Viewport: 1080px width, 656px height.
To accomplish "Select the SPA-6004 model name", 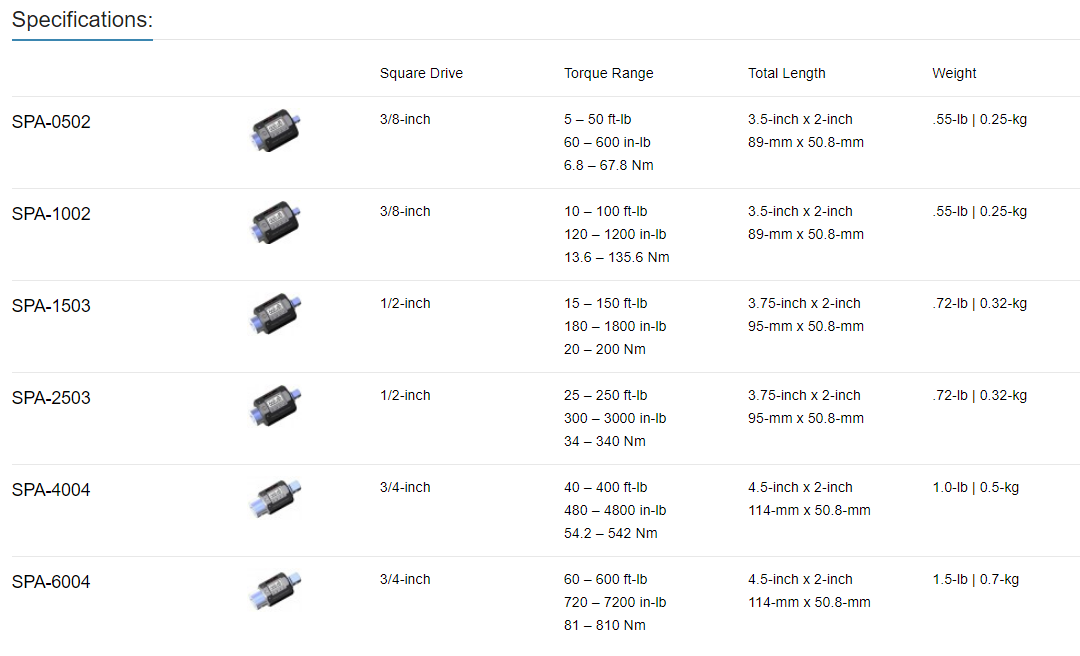I will [x=51, y=582].
